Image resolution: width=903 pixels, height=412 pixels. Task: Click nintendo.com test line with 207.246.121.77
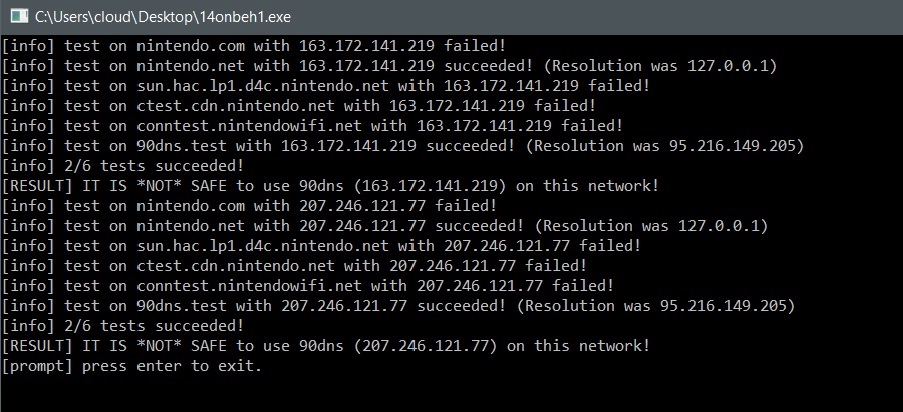249,206
